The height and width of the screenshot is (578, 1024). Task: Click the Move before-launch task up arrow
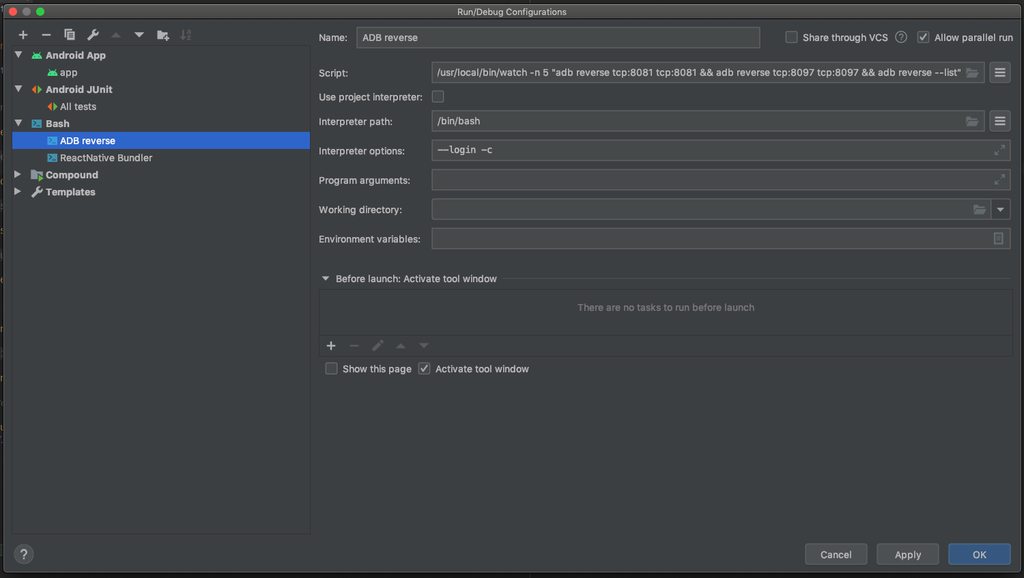tap(400, 345)
